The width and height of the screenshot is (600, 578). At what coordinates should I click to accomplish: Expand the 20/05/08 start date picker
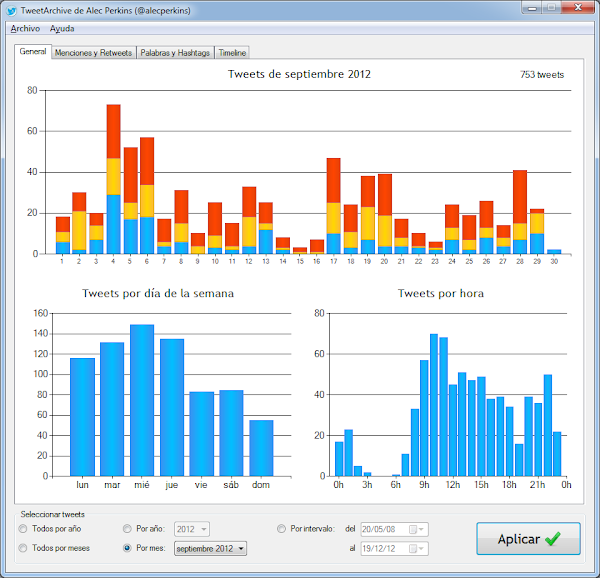395,529
